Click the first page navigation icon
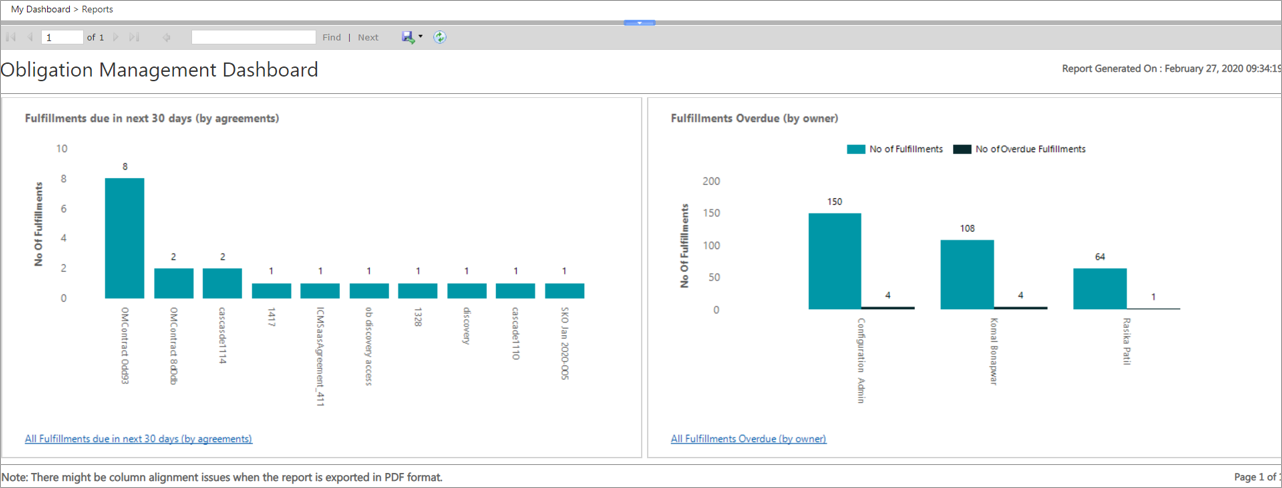This screenshot has width=1282, height=488. point(11,37)
